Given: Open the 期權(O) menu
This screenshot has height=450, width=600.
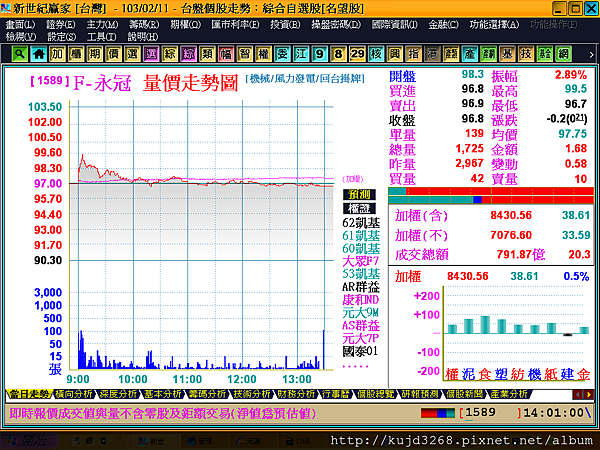Looking at the screenshot, I should tap(185, 25).
